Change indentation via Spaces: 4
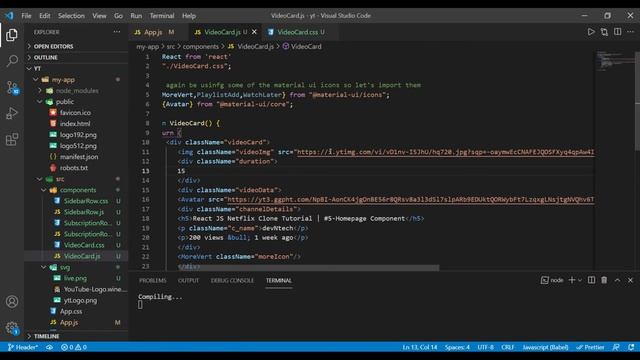The height and width of the screenshot is (360, 640). click(457, 347)
